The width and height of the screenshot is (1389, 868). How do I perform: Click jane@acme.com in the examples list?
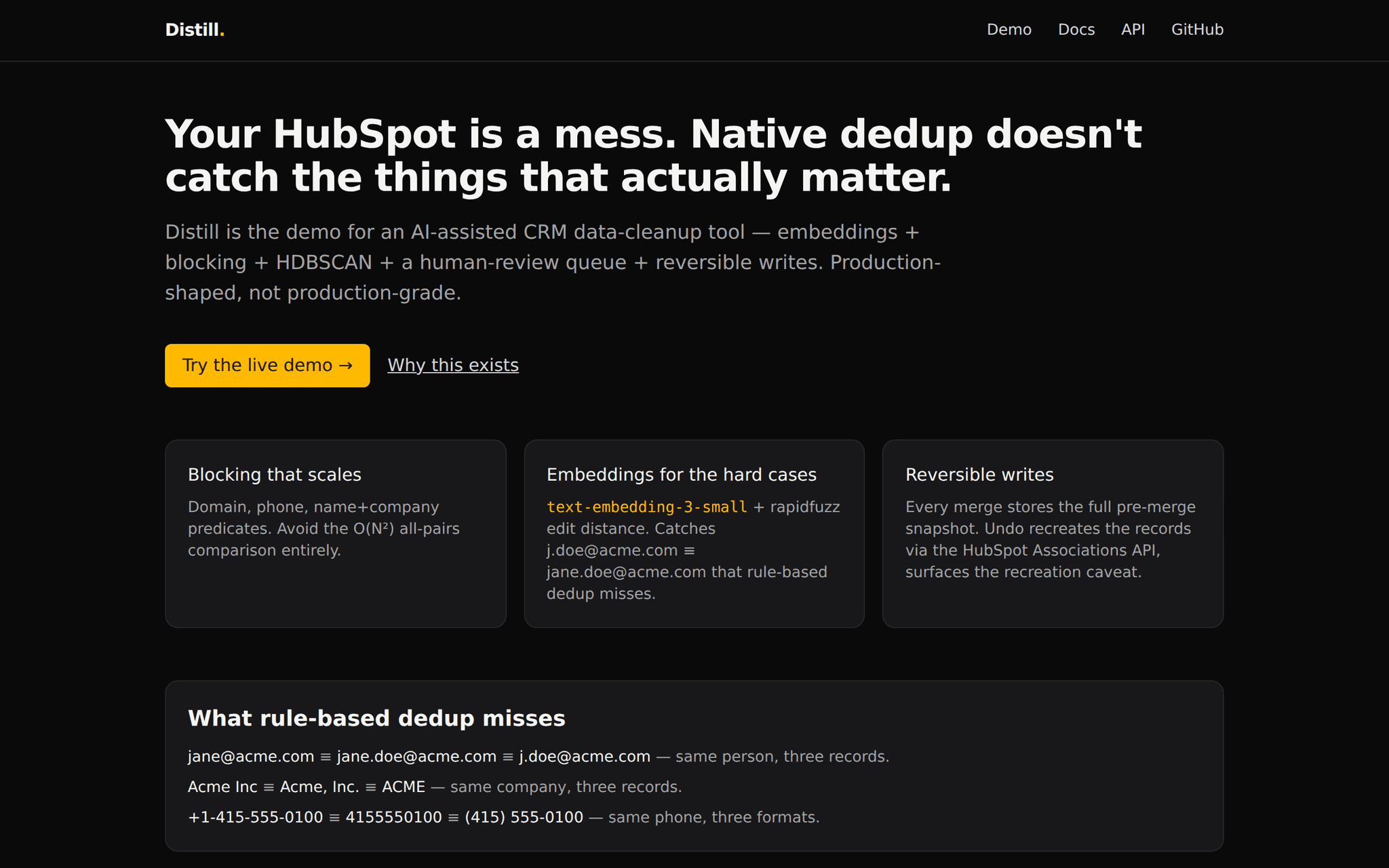[251, 757]
